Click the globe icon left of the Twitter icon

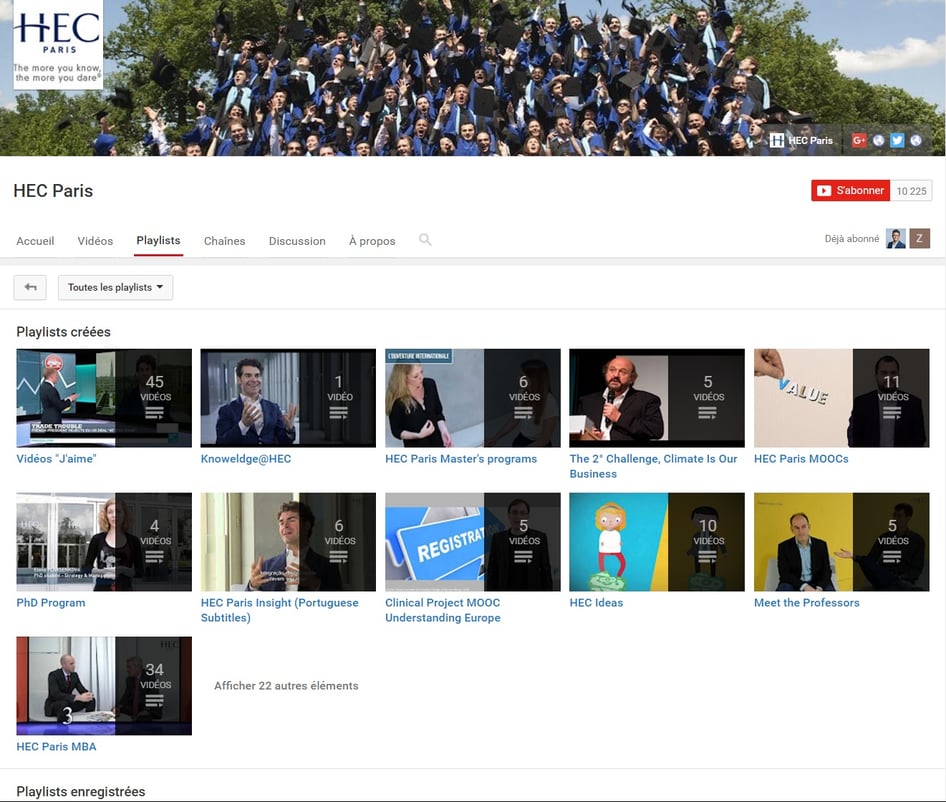[878, 141]
